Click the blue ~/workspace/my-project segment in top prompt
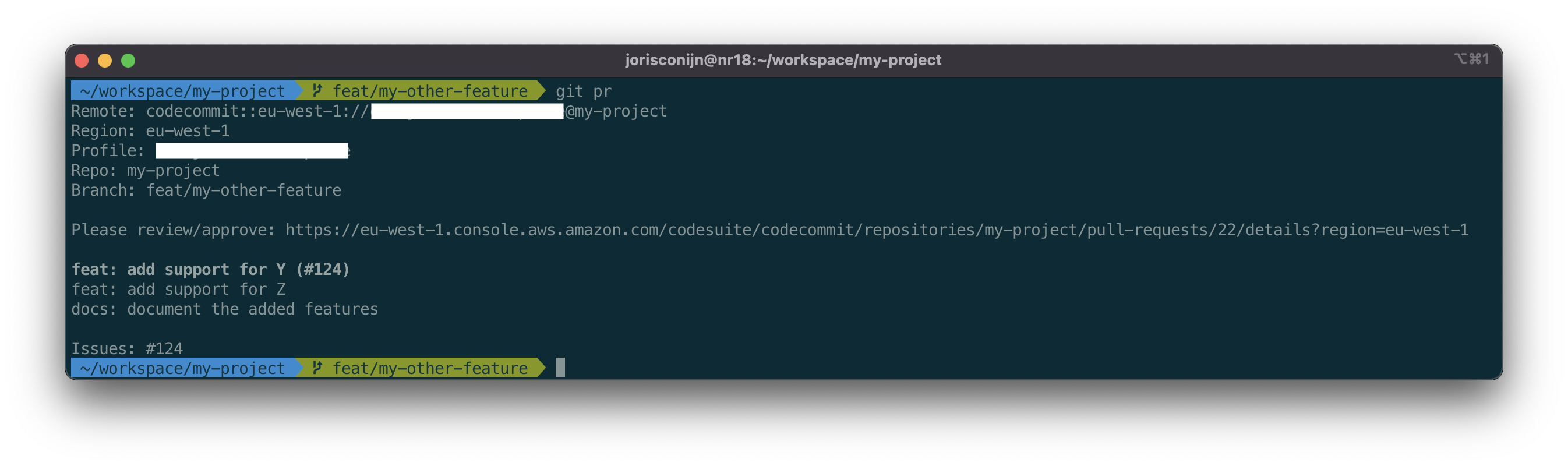The height and width of the screenshot is (466, 1568). pyautogui.click(x=183, y=91)
